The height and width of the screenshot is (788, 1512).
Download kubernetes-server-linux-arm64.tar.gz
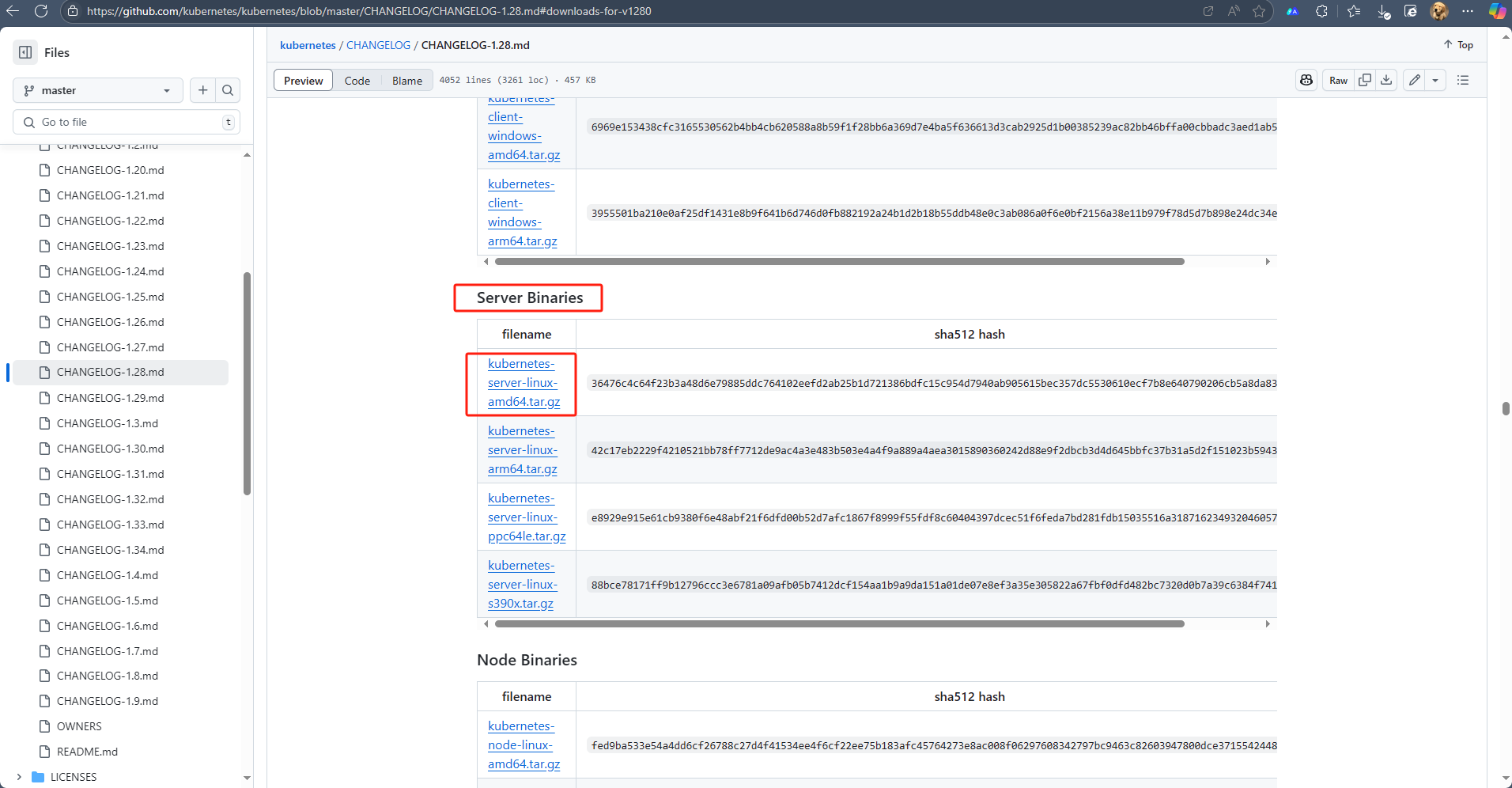523,450
